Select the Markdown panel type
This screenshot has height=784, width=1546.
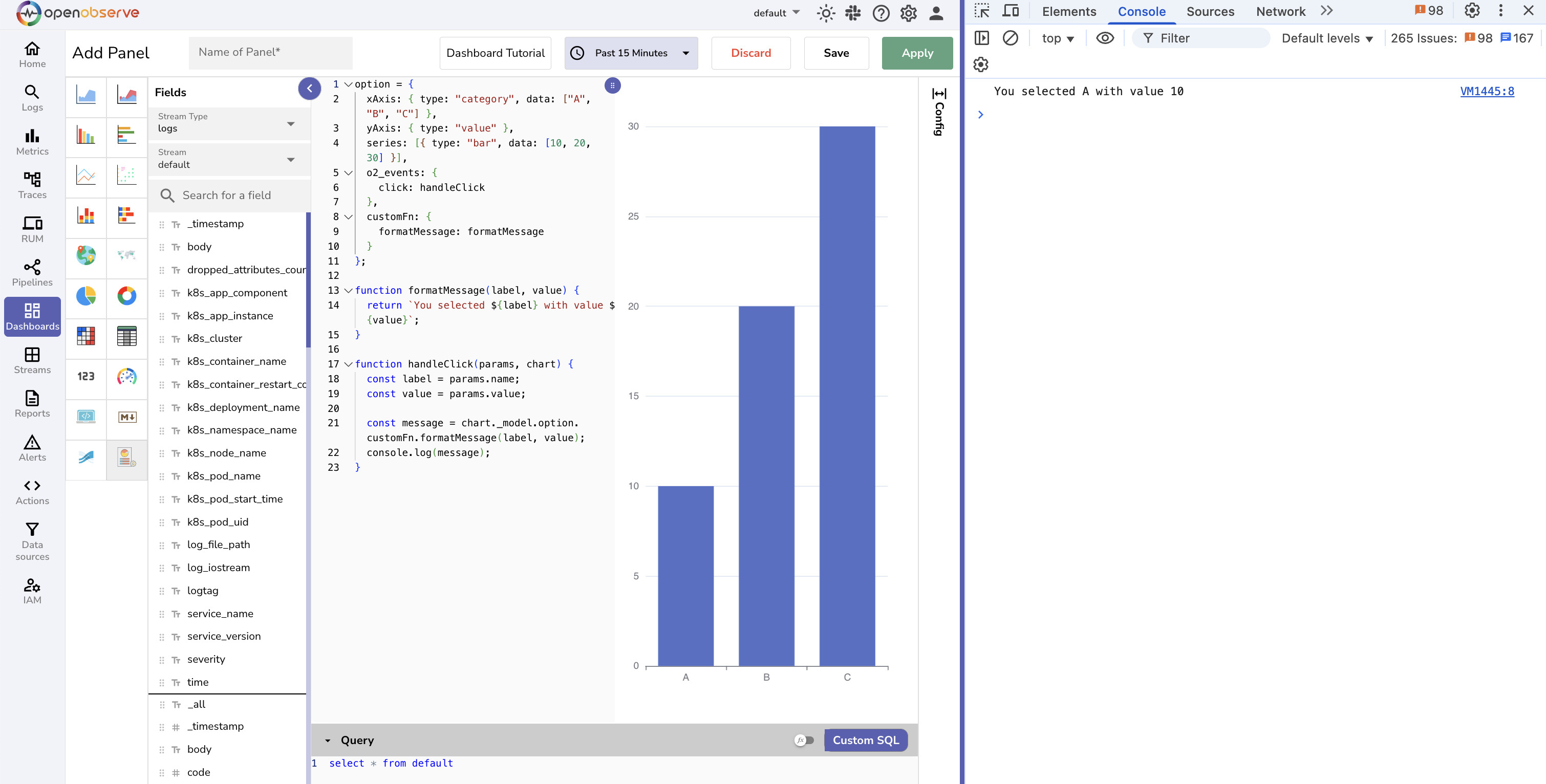126,418
